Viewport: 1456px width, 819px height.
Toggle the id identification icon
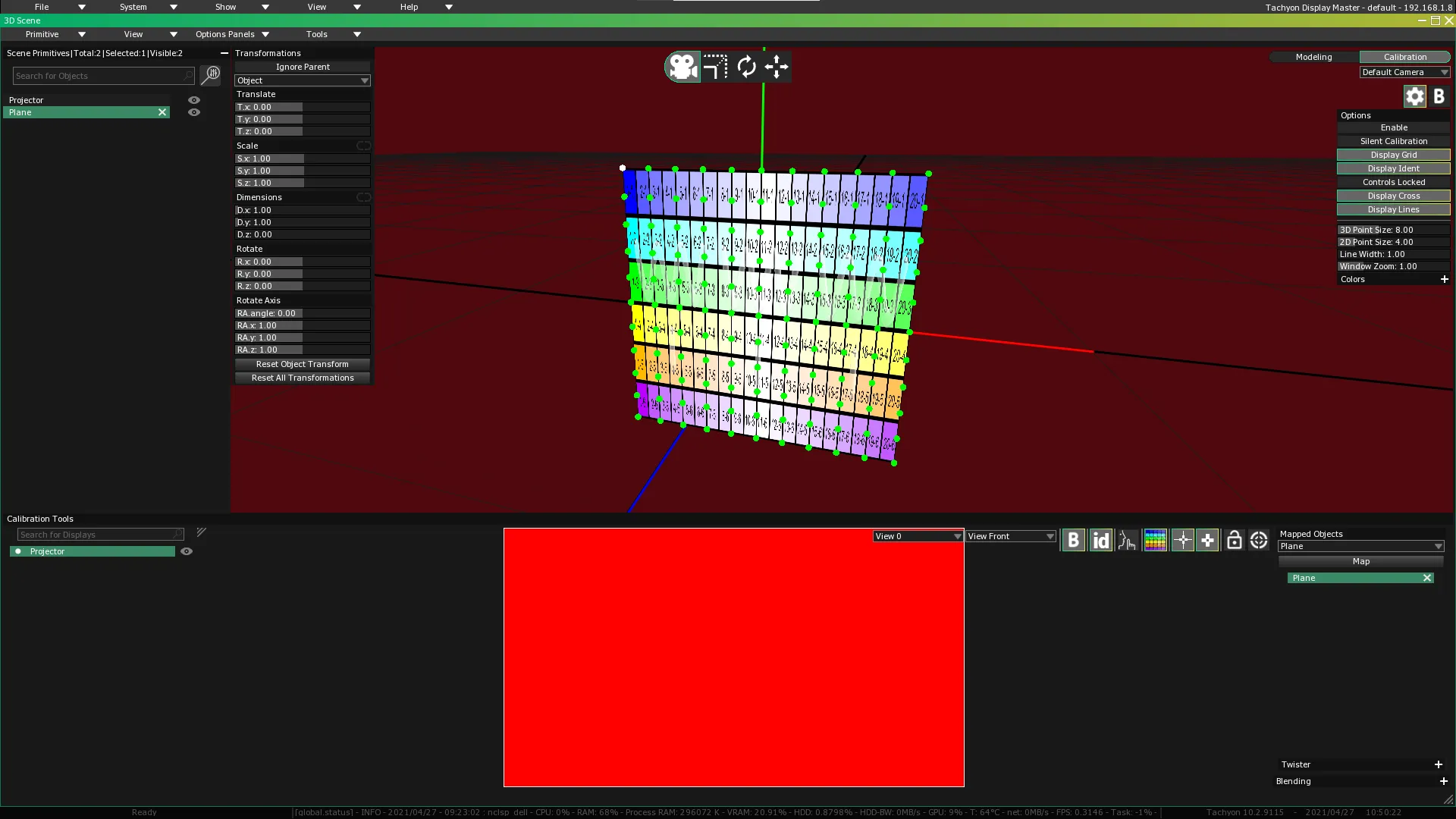click(1100, 540)
